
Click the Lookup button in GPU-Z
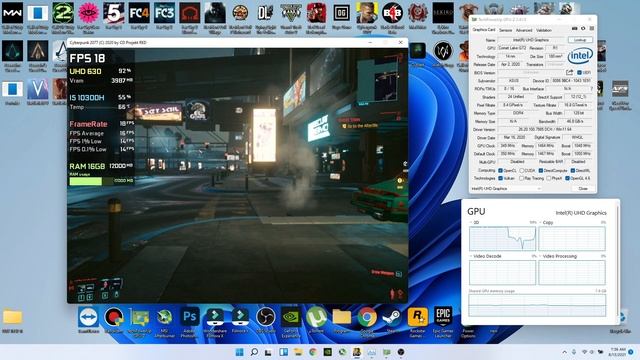click(580, 40)
